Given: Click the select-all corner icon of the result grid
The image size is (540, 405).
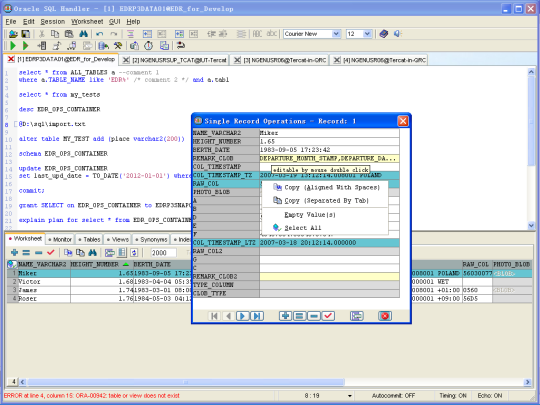Looking at the screenshot, I should pos(12,264).
